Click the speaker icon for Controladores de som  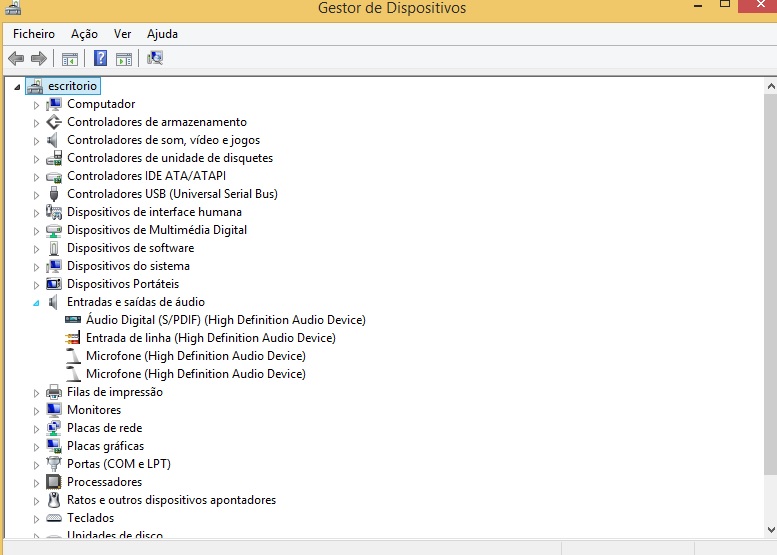click(x=53, y=140)
